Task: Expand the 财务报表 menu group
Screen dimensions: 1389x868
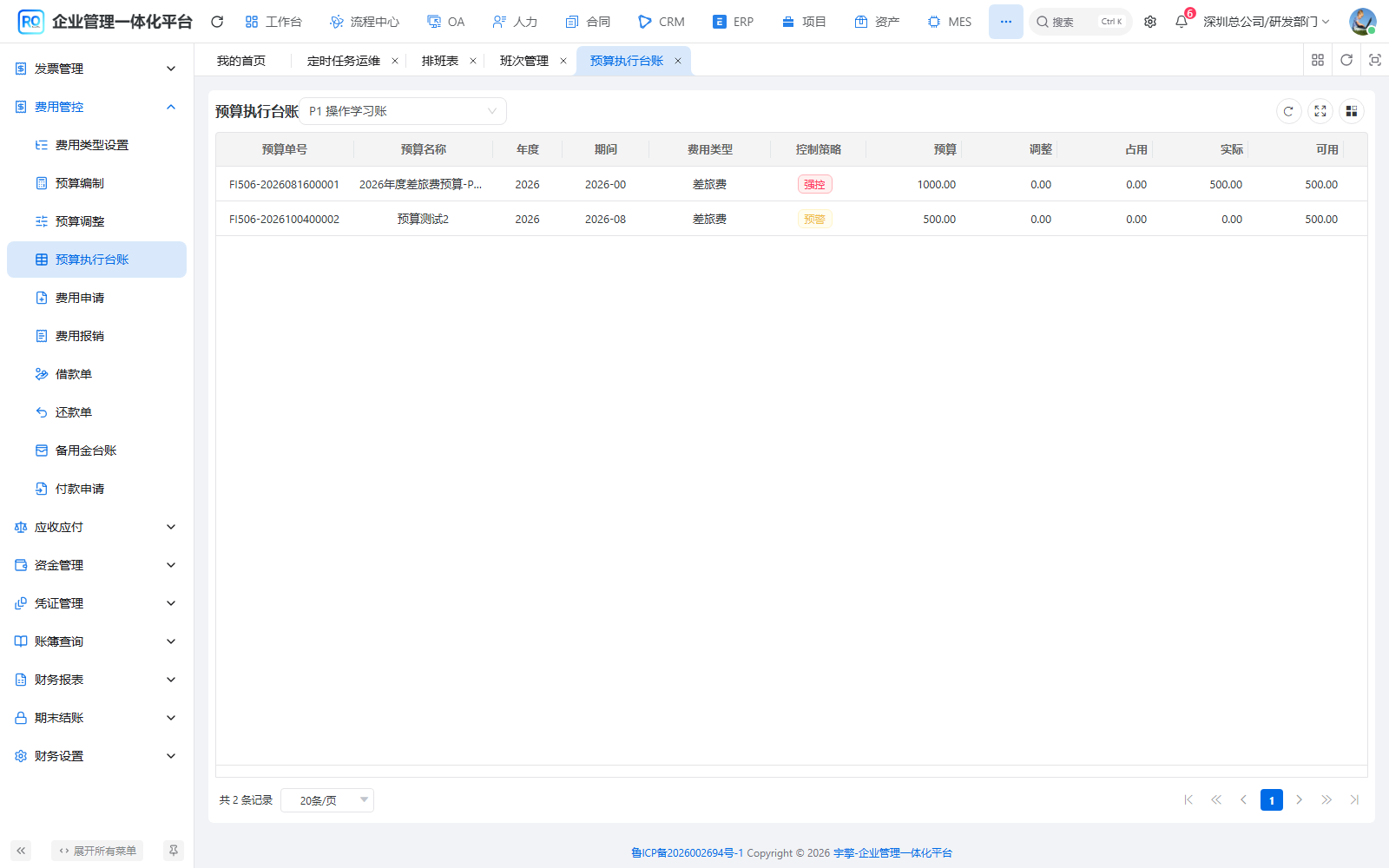Action: tap(96, 680)
